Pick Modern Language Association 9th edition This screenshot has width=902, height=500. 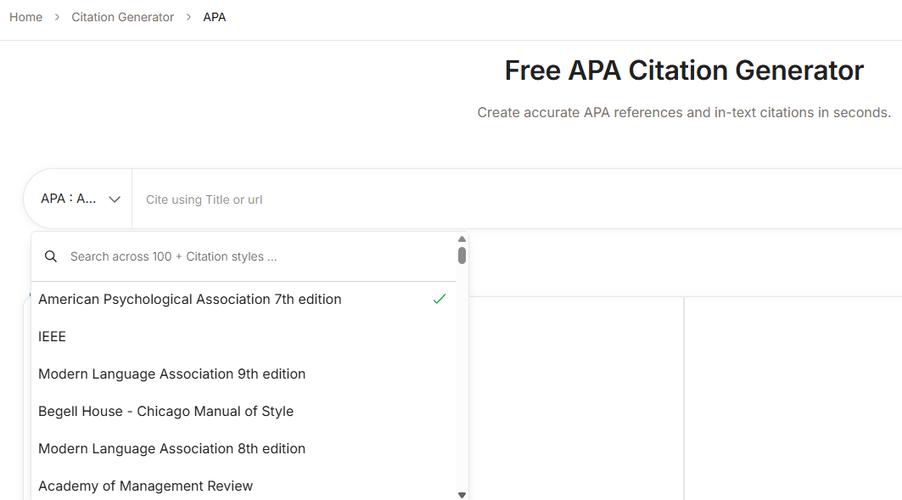coord(244,374)
